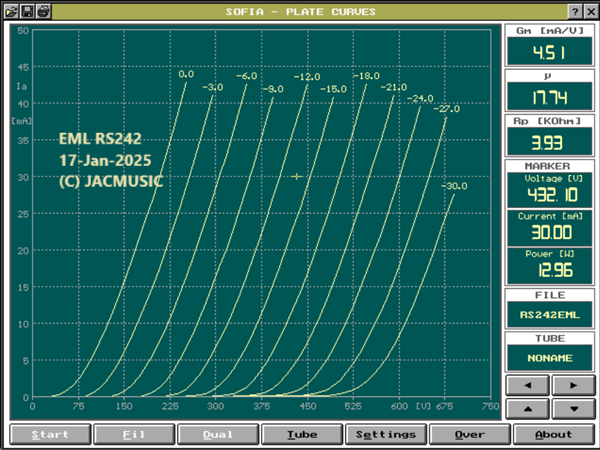
Task: Click the -6.0 curve label
Action: [x=247, y=76]
